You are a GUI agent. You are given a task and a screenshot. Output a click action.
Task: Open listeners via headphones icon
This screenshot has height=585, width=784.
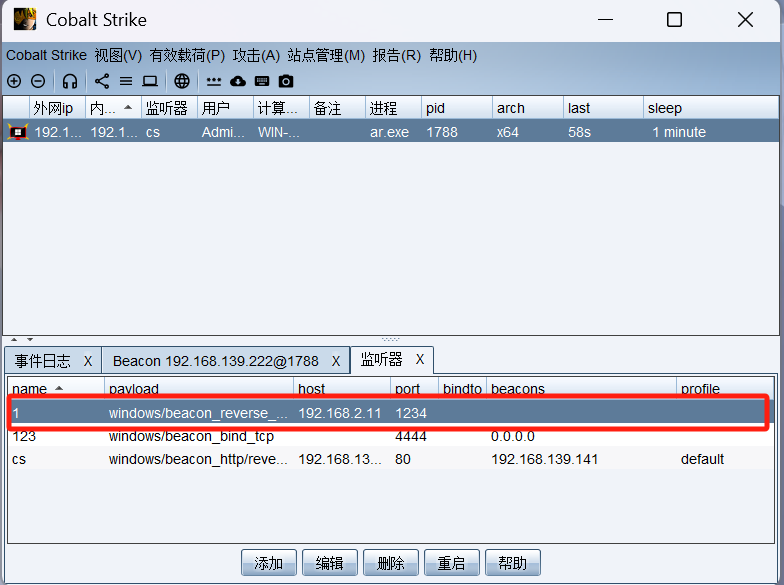coord(70,81)
